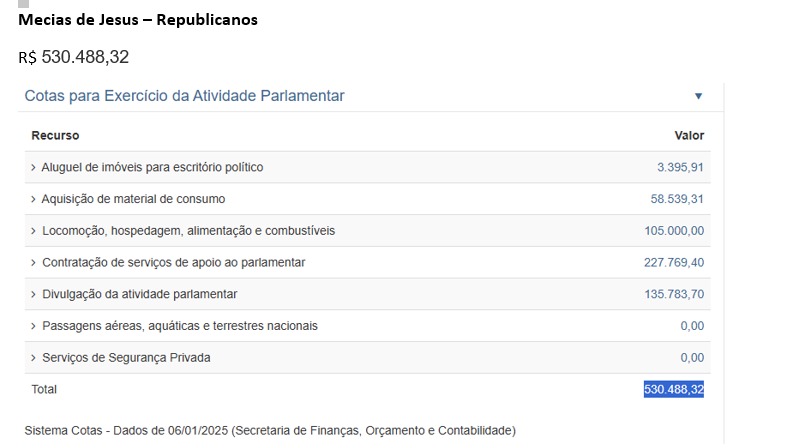The width and height of the screenshot is (791, 448).
Task: Click the 227.769,40 serviços de apoio value
Action: pyautogui.click(x=674, y=262)
